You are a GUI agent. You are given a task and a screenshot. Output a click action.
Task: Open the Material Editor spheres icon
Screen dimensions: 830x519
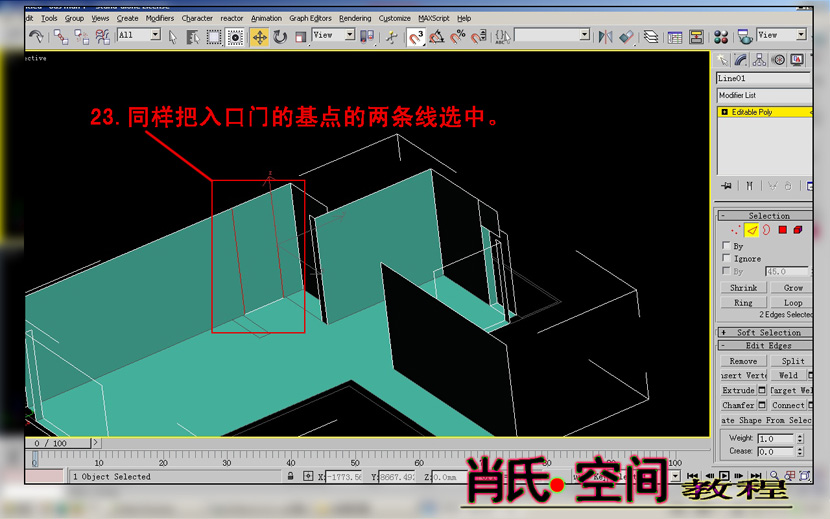pyautogui.click(x=721, y=37)
